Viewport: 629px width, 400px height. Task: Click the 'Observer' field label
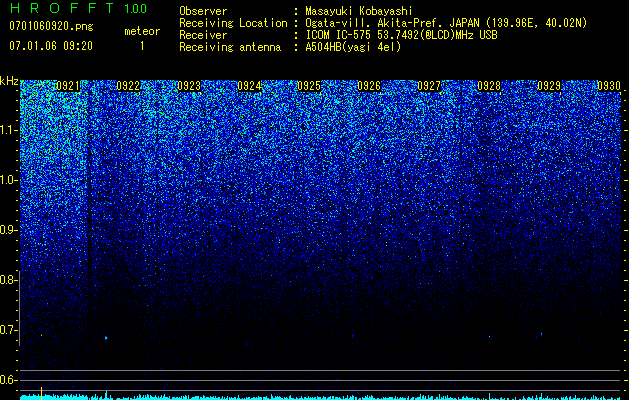pos(203,11)
